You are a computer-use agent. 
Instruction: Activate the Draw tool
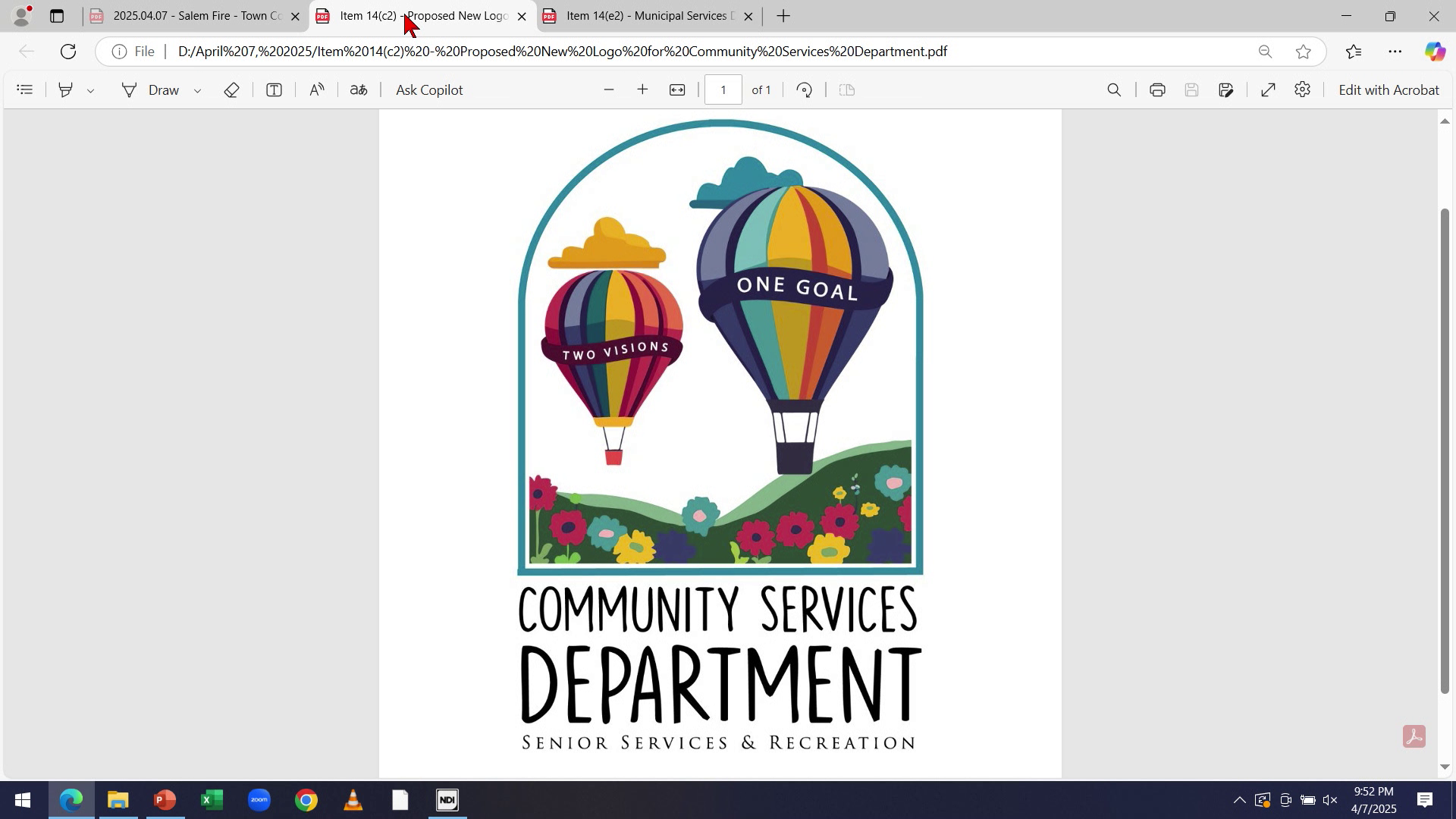point(150,89)
